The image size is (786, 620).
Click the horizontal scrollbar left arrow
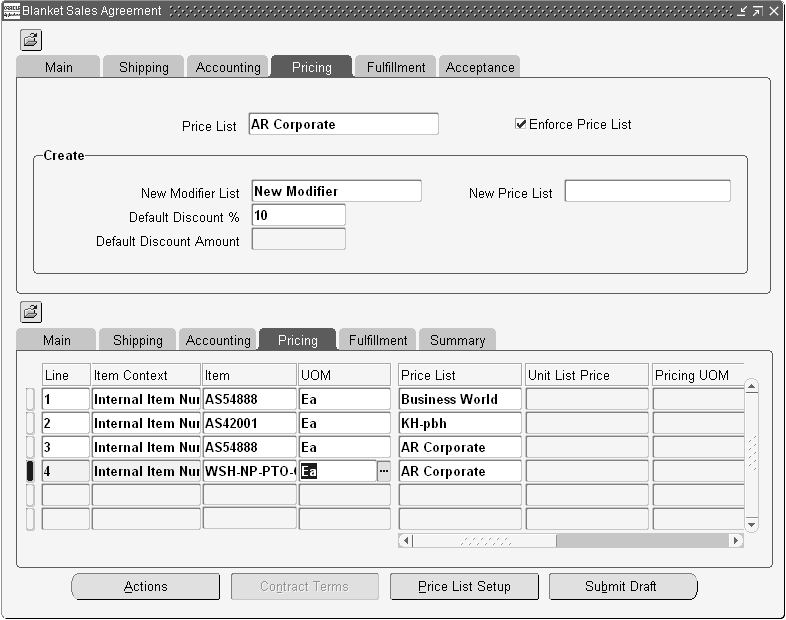pyautogui.click(x=406, y=540)
